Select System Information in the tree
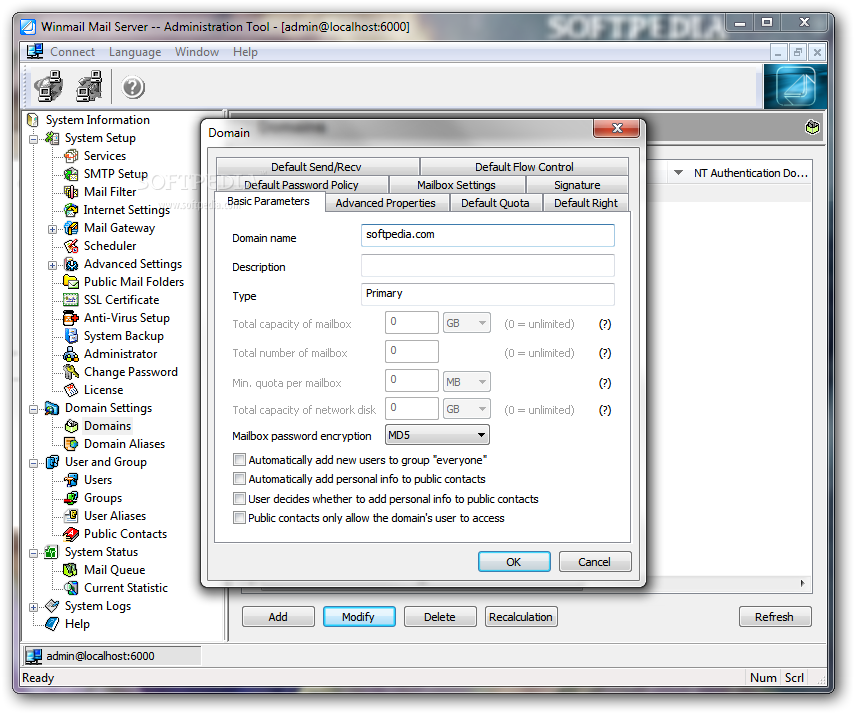The image size is (855, 714). [98, 120]
